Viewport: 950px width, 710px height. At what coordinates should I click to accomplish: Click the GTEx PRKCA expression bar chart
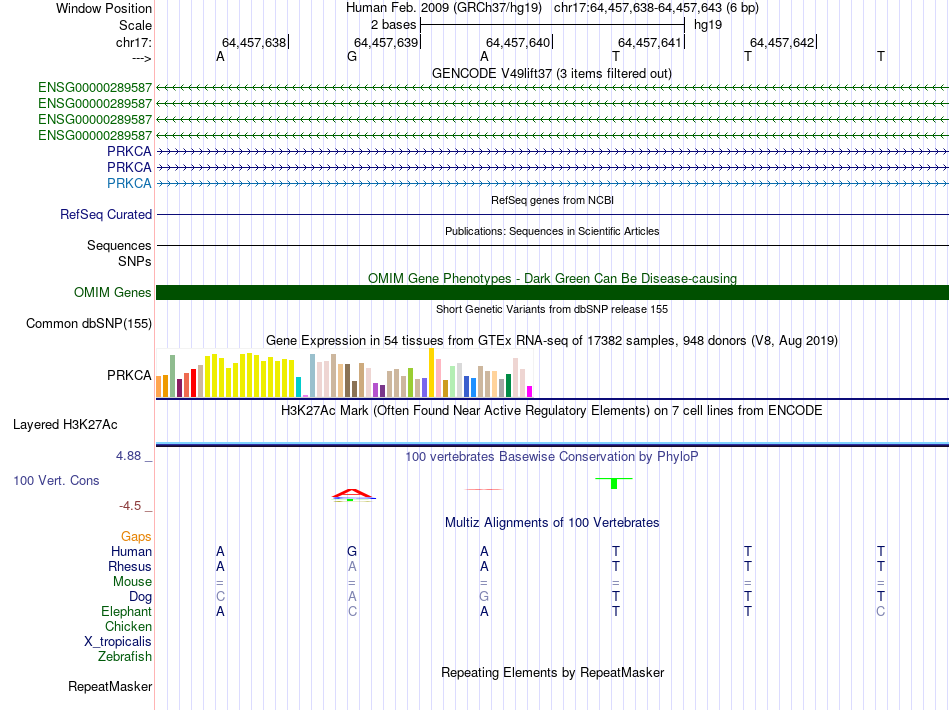(x=344, y=373)
